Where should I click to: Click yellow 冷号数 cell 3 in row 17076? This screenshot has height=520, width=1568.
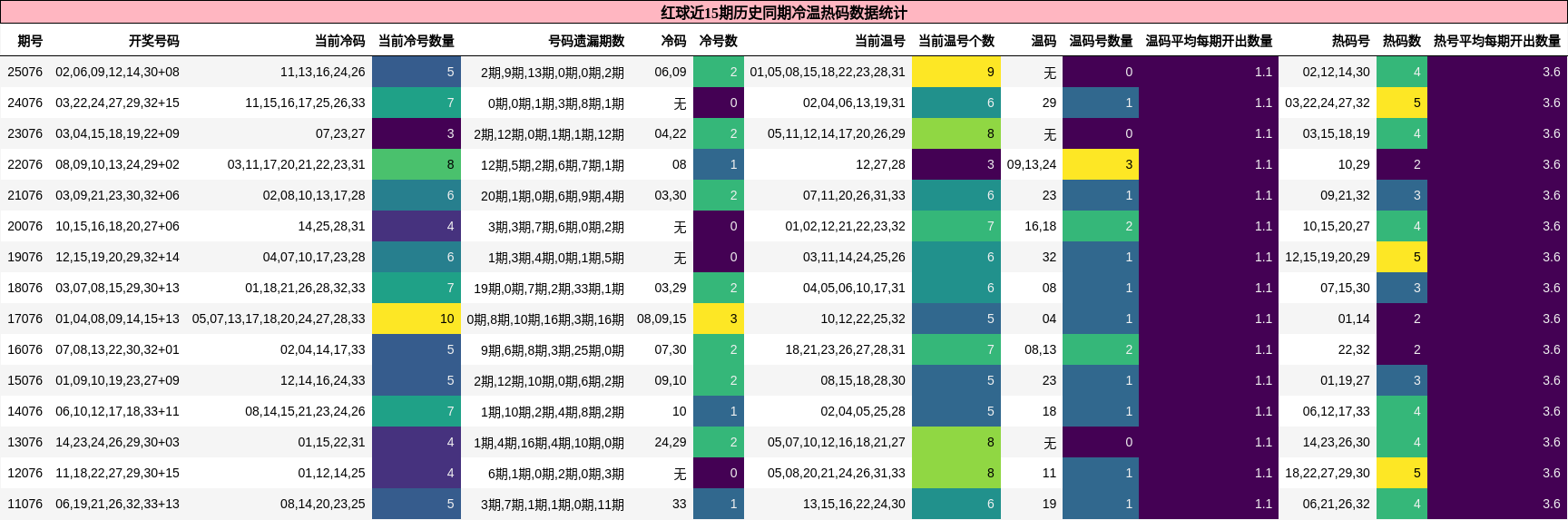point(719,319)
